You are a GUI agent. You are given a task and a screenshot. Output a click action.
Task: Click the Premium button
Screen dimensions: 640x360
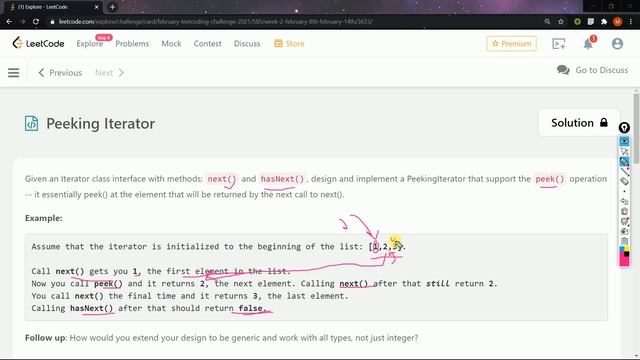511,44
